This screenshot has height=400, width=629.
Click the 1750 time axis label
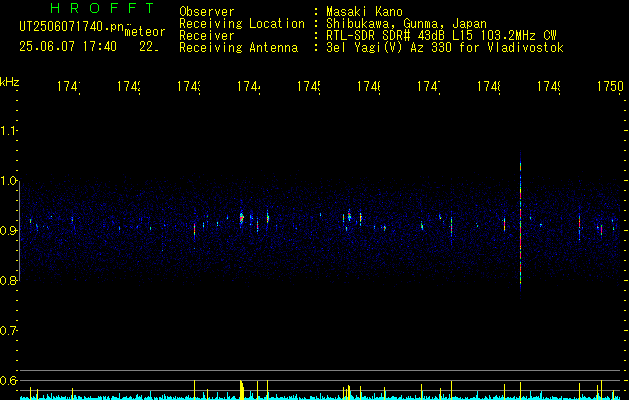point(610,86)
